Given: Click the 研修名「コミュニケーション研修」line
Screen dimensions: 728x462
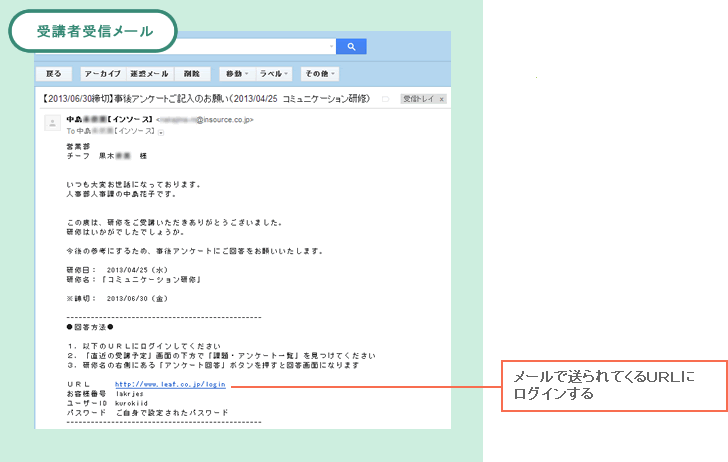Looking at the screenshot, I should [134, 280].
